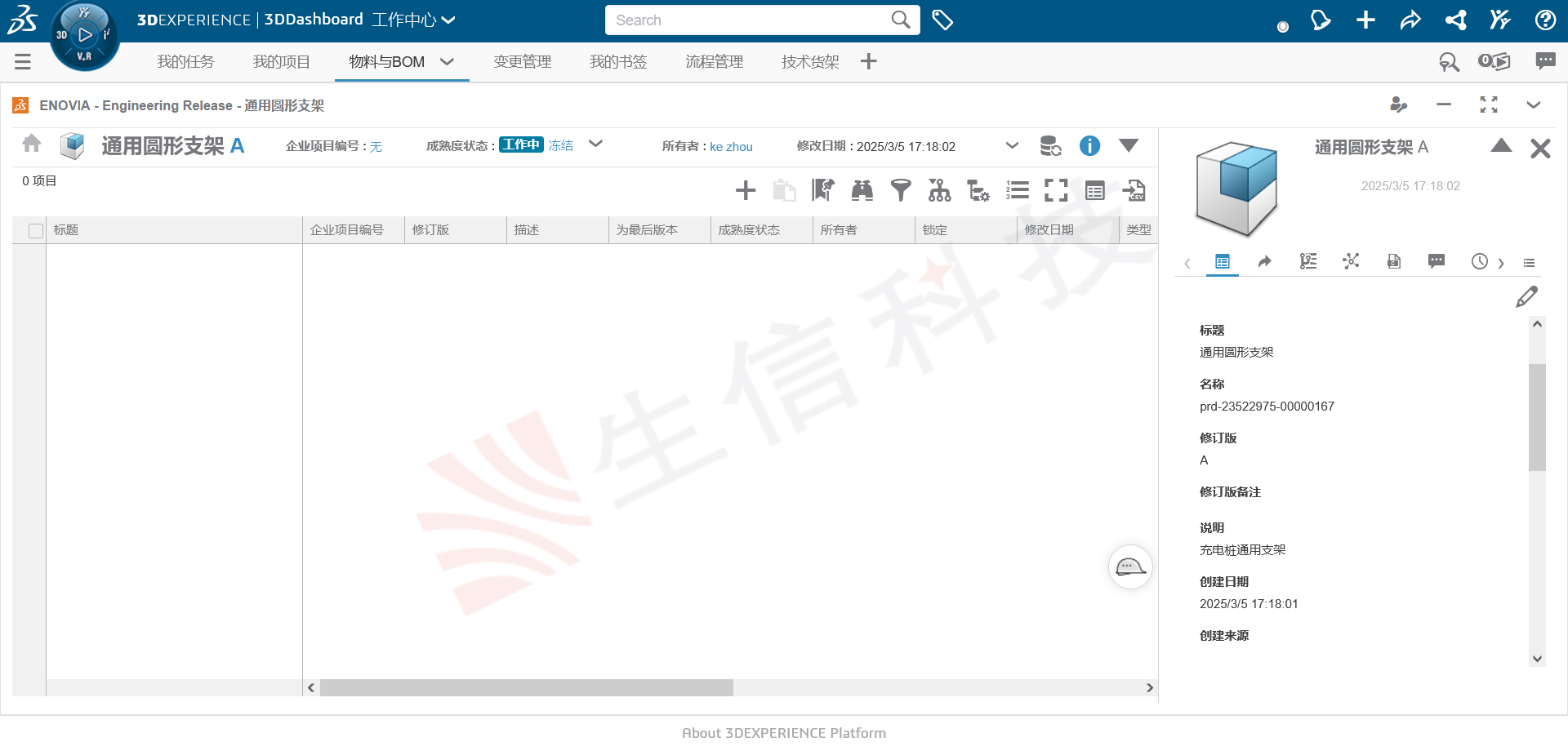Viewport: 1568px width, 751px height.
Task: Switch to the 变更管理 tab
Action: [x=522, y=61]
